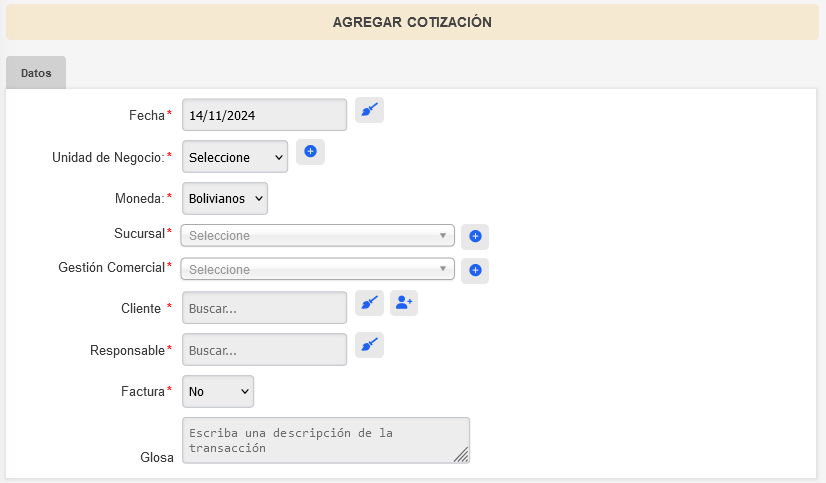The width and height of the screenshot is (826, 483).
Task: Click the Fecha date input field
Action: click(x=264, y=115)
